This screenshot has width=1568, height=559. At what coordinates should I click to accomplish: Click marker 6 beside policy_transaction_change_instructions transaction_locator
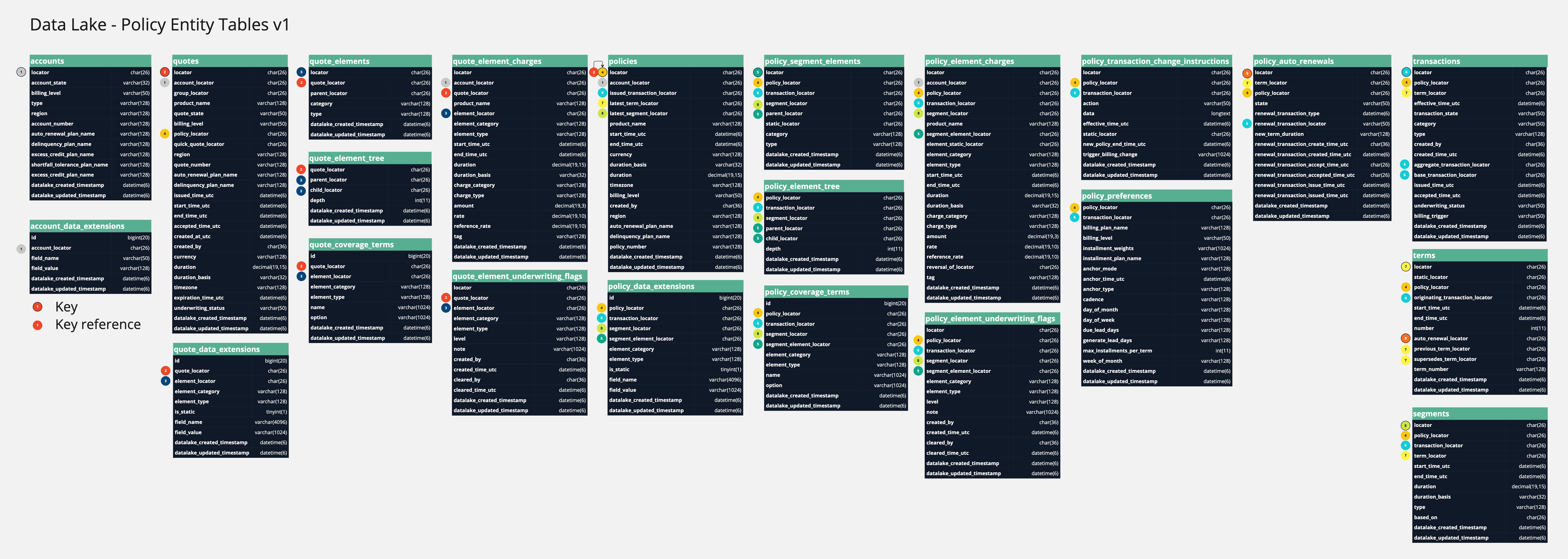coord(1074,93)
